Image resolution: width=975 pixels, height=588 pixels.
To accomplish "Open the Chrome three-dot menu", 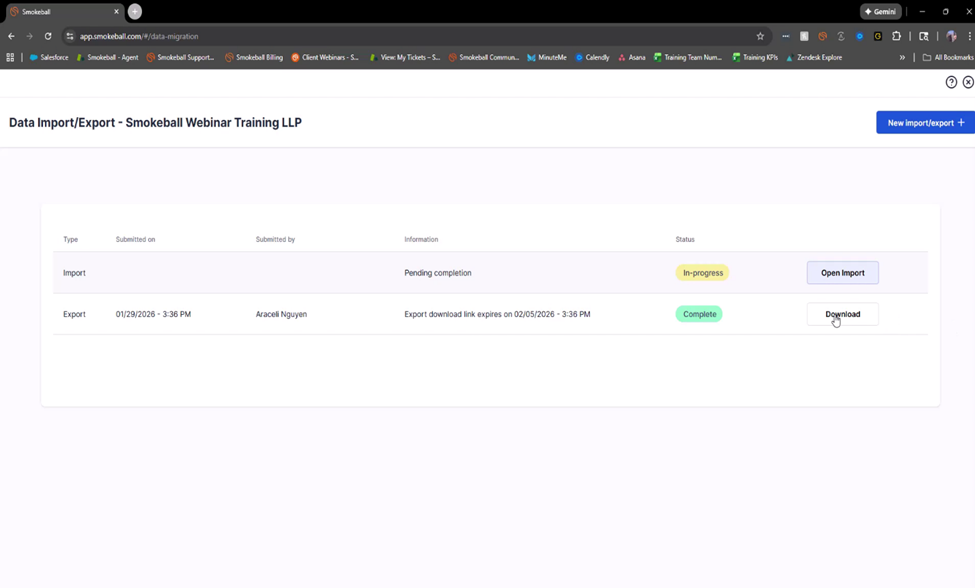I will coord(968,36).
